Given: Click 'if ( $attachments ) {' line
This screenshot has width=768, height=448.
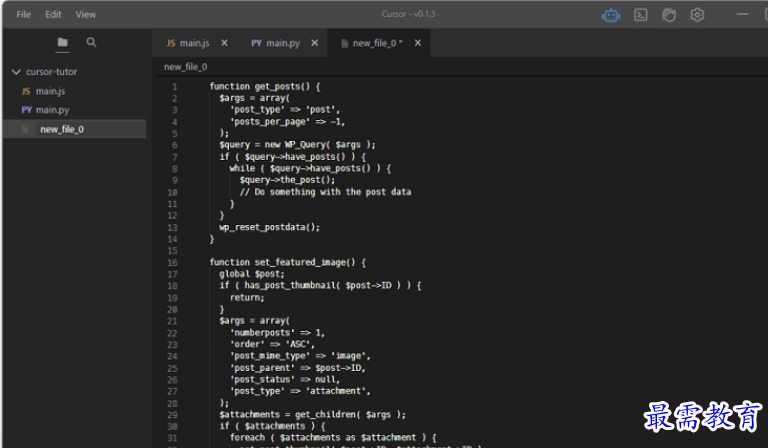Looking at the screenshot, I should [272, 426].
